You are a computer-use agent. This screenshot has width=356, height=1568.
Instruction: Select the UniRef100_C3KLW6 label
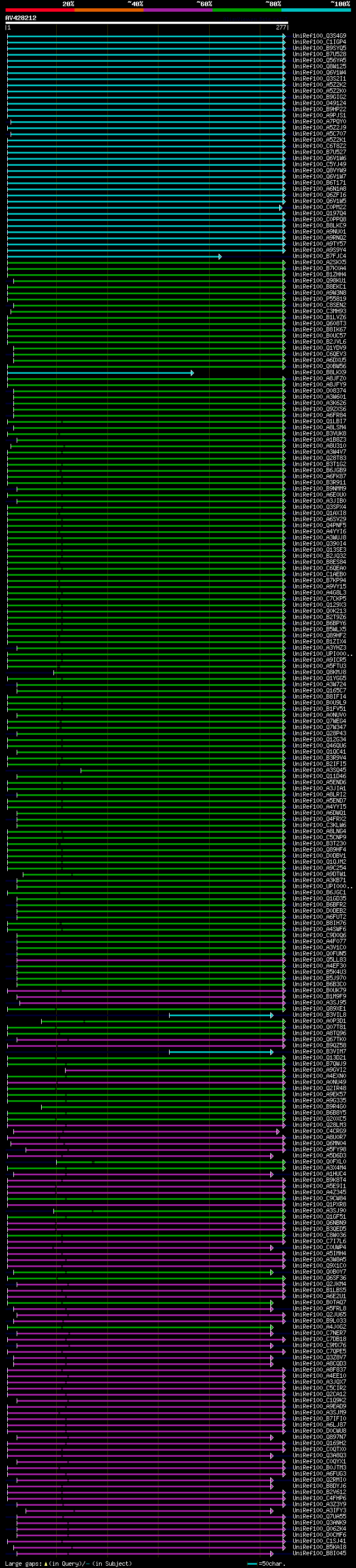coord(319,825)
